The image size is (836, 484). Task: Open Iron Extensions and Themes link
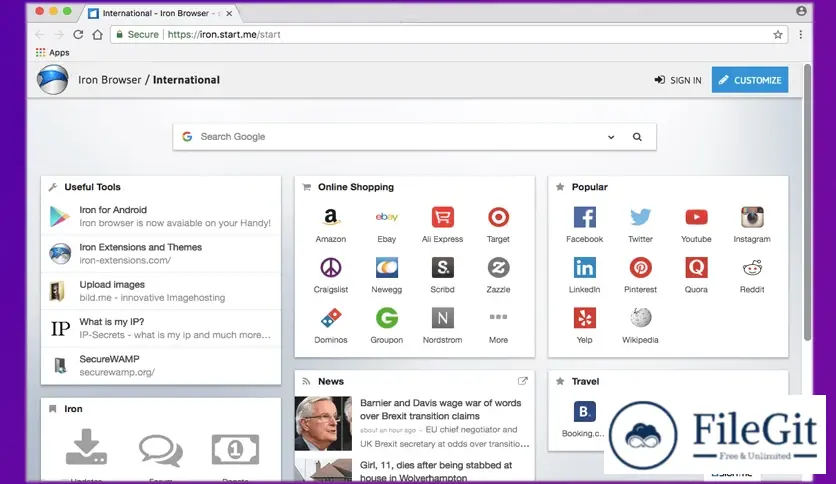tap(161, 254)
